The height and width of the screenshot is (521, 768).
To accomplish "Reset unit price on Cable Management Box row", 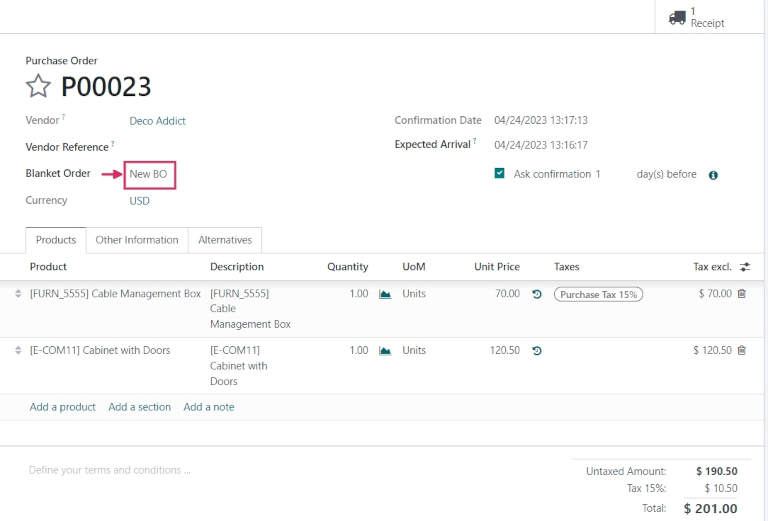I will pyautogui.click(x=537, y=295).
